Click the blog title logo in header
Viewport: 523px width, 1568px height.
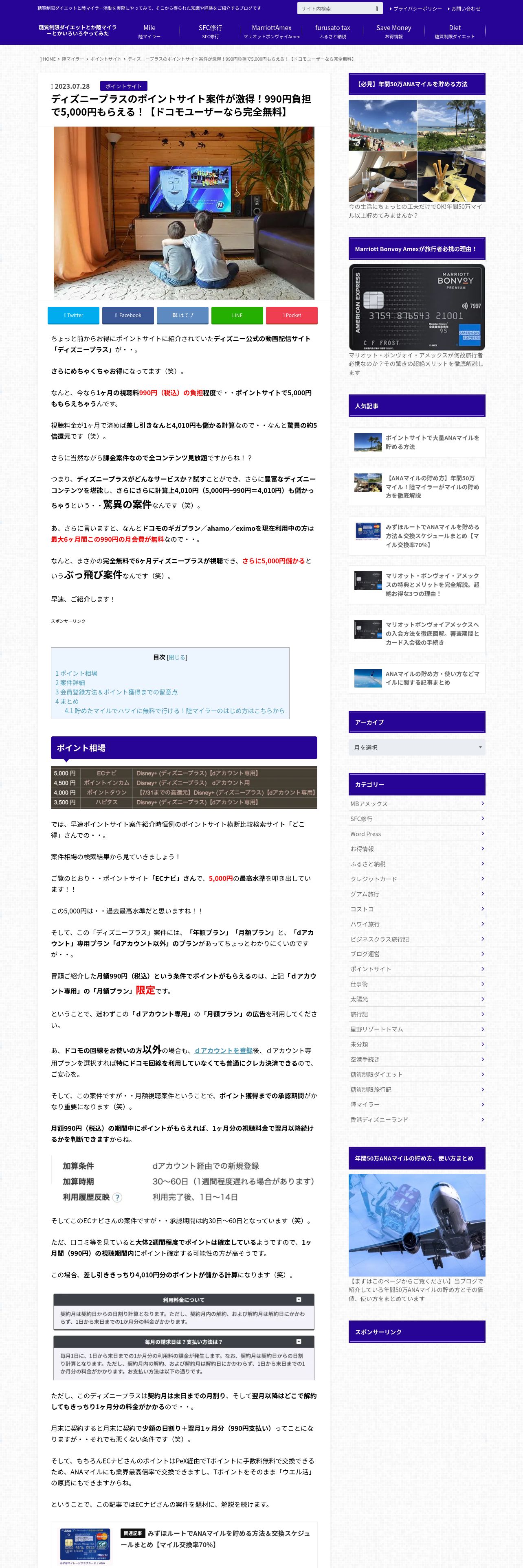77,31
